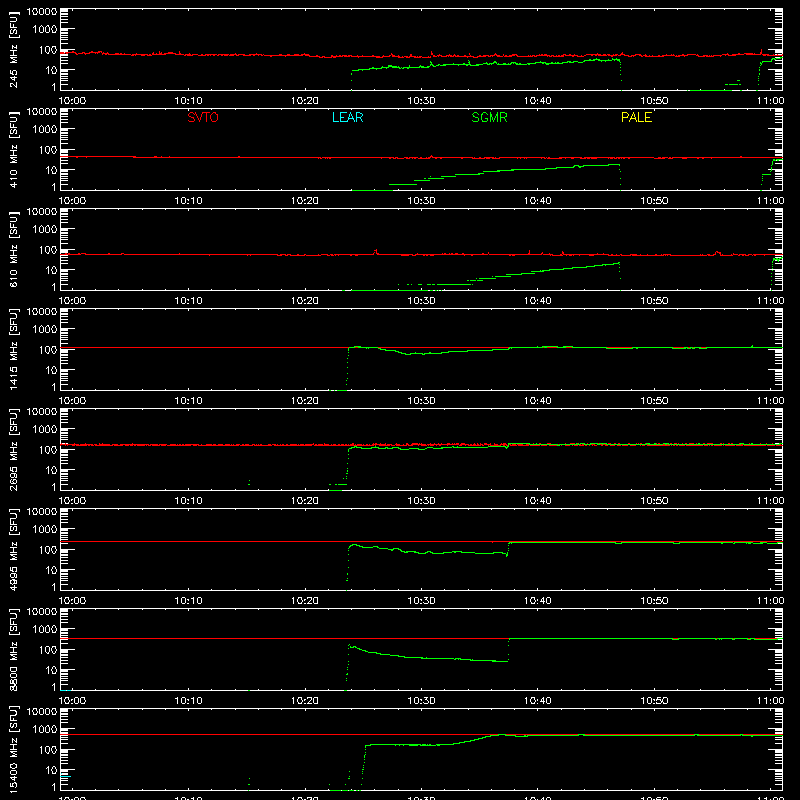Click 11:00 label beneath the 4995 MHz panel
This screenshot has width=800, height=800.
point(770,601)
